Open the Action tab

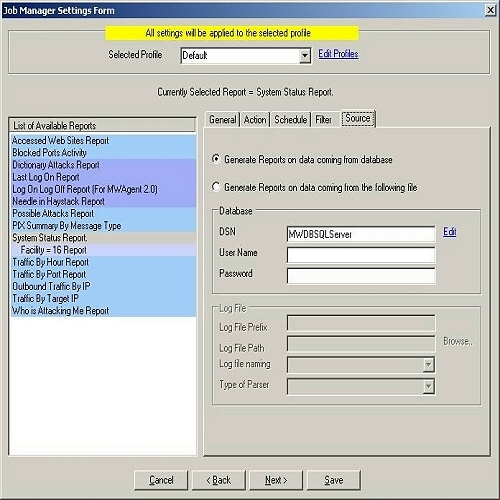click(x=255, y=119)
